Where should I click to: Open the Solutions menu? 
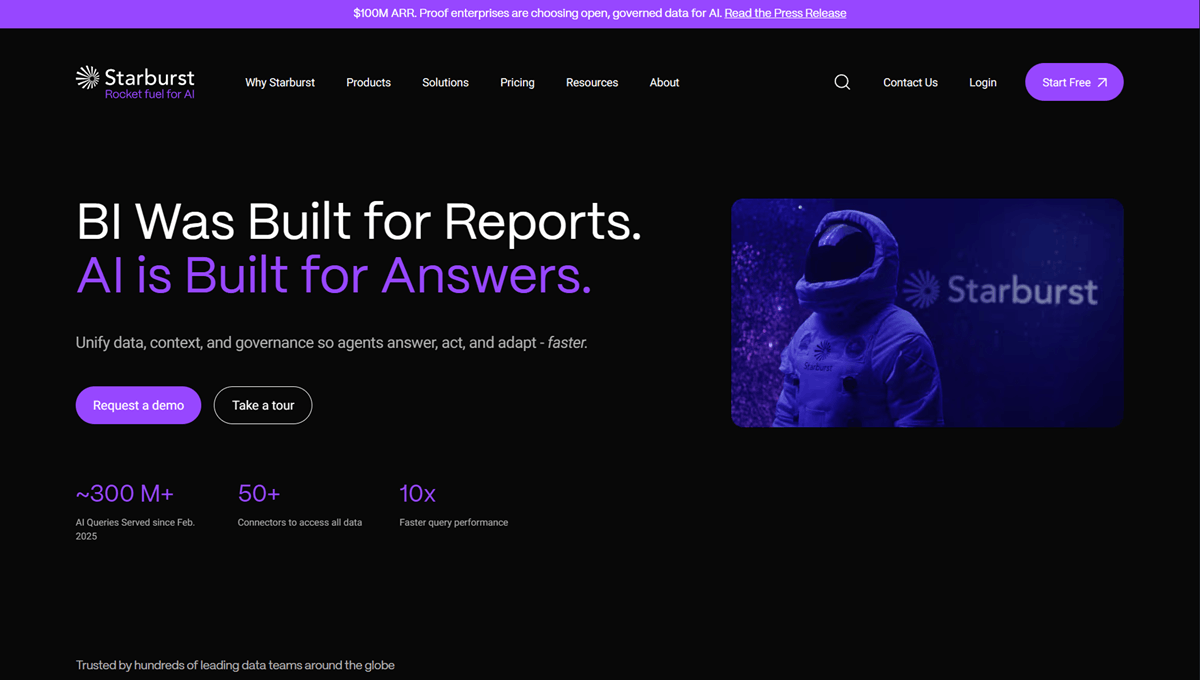pos(445,82)
